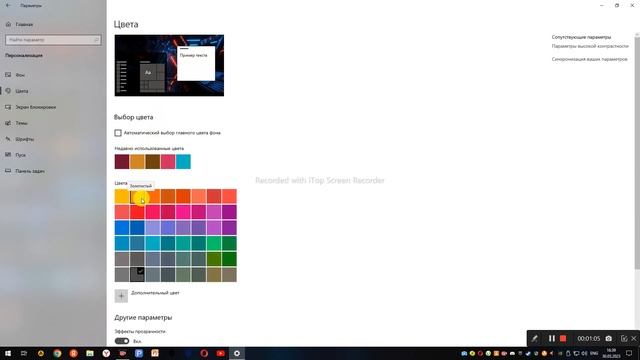Pick the brown recently used color
Screen dimensions: 640x360
point(153,162)
